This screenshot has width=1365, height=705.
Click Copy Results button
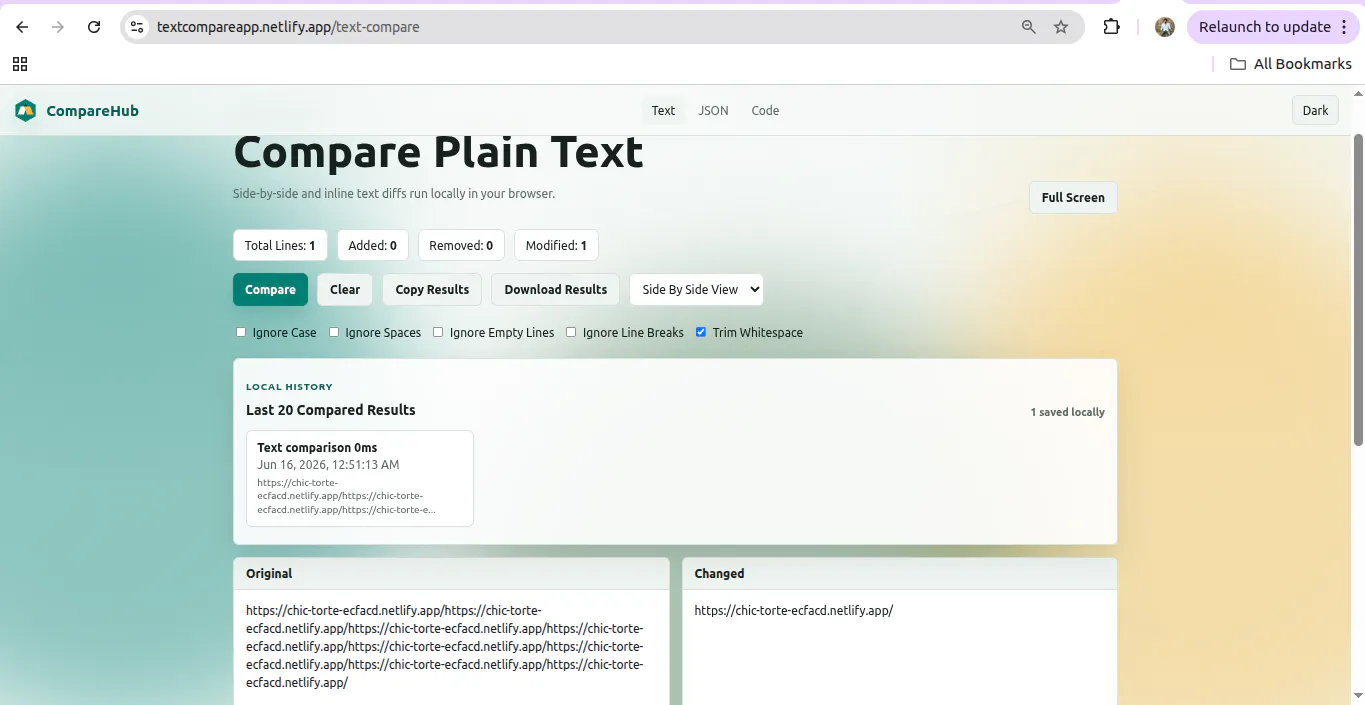point(432,290)
